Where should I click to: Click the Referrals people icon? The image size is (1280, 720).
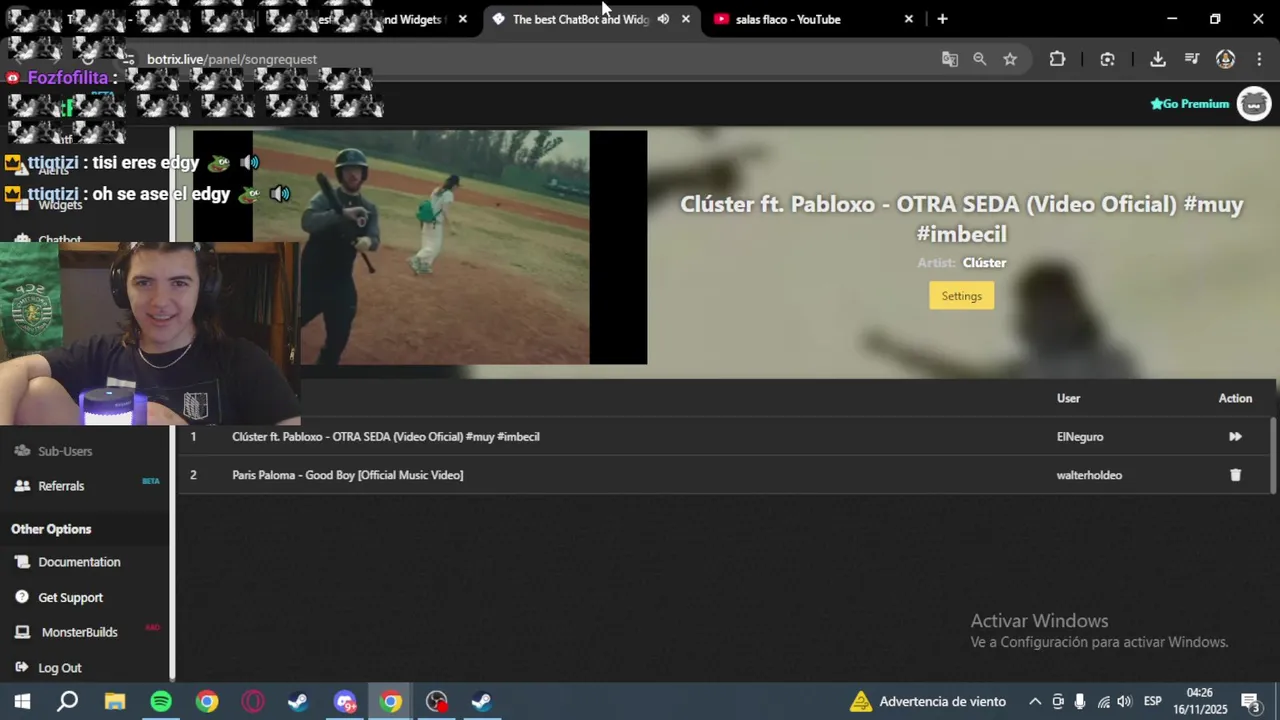pyautogui.click(x=22, y=486)
